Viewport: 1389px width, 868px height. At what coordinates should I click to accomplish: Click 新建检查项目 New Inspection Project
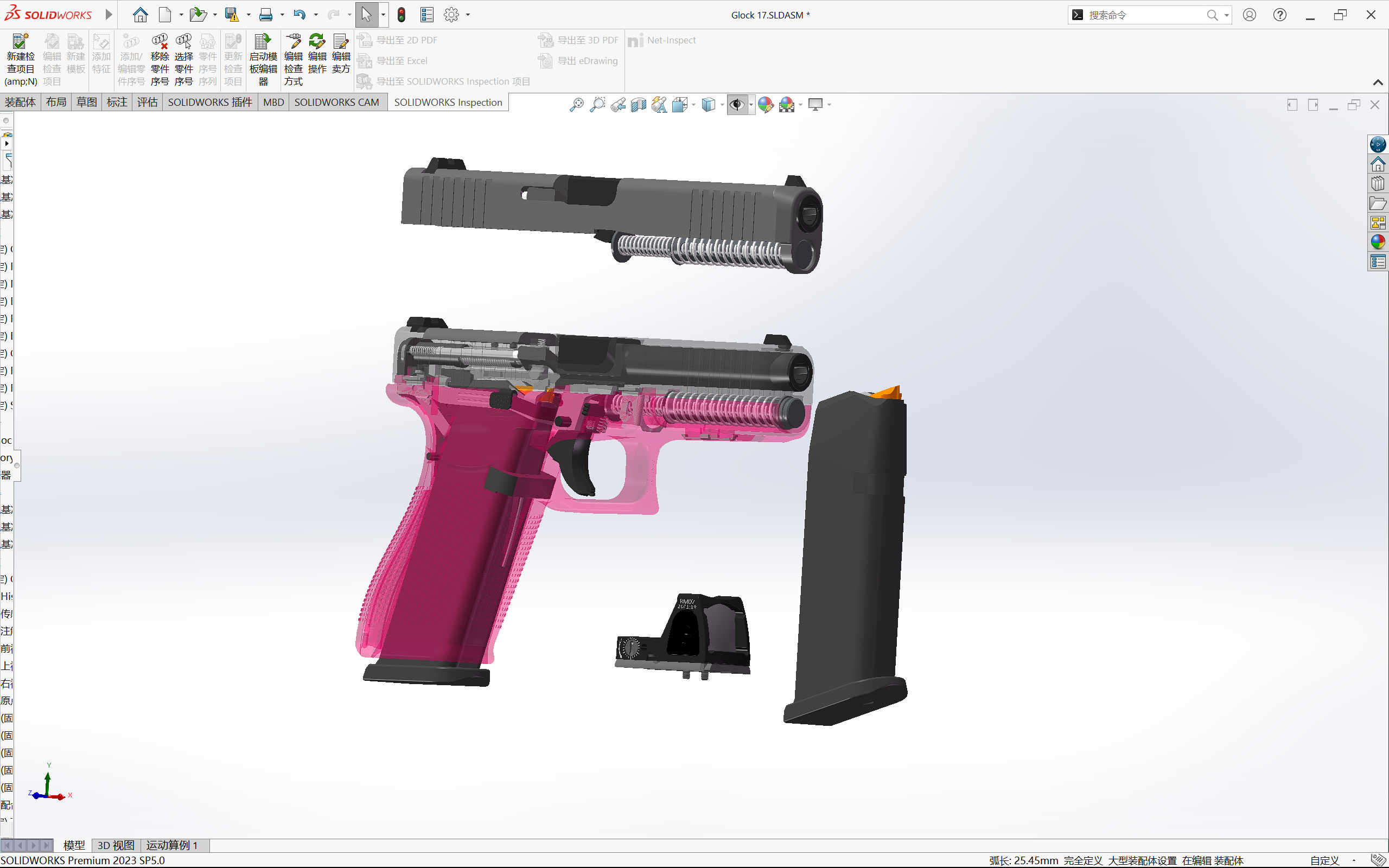(x=21, y=60)
